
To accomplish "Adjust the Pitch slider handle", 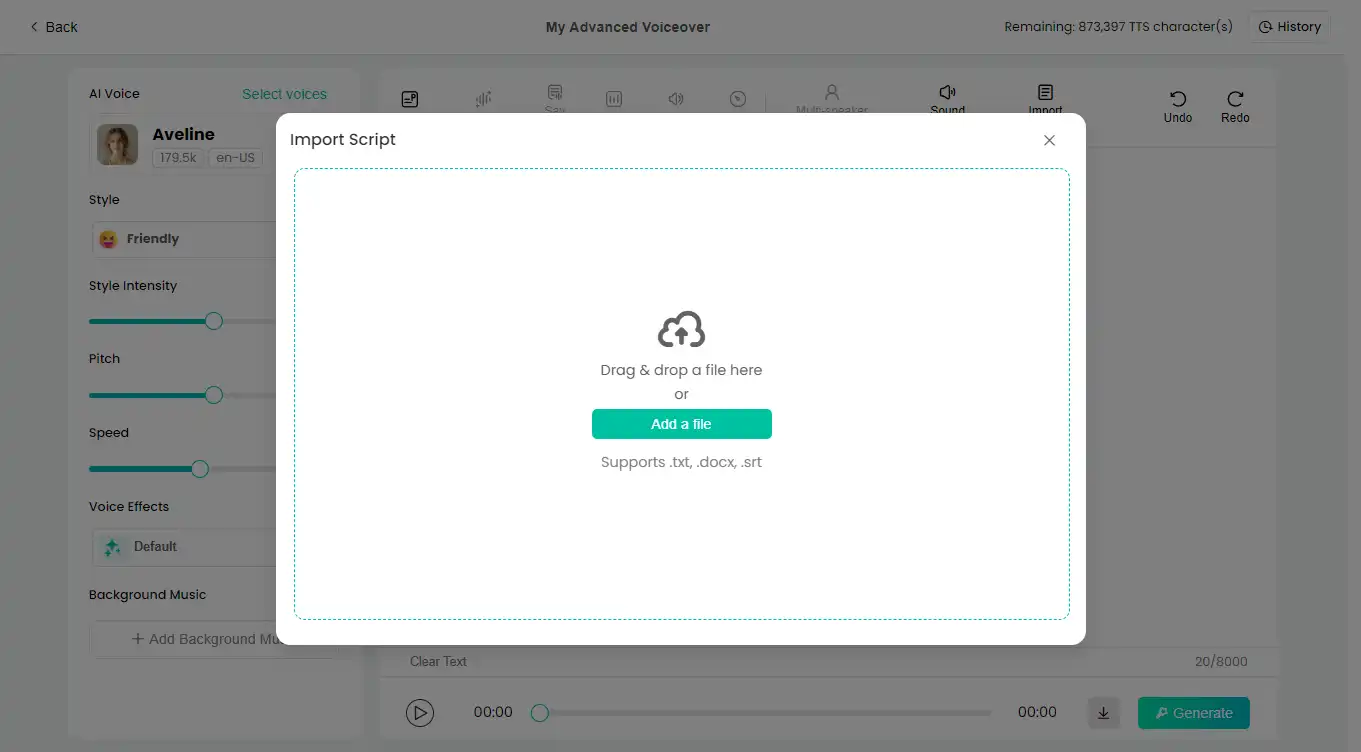I will pyautogui.click(x=213, y=395).
